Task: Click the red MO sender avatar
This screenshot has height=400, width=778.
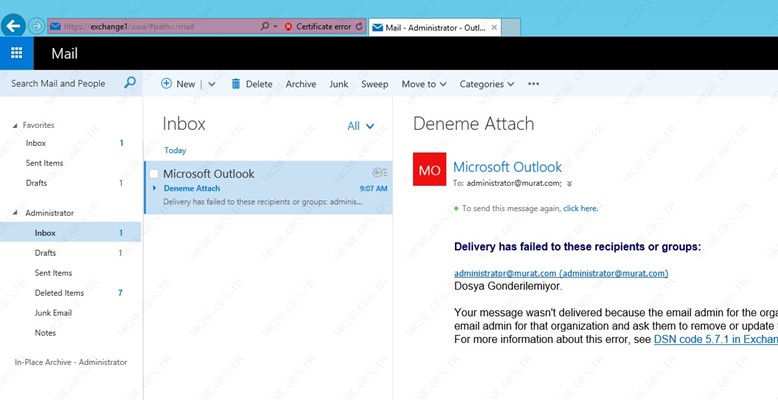Action: 429,169
